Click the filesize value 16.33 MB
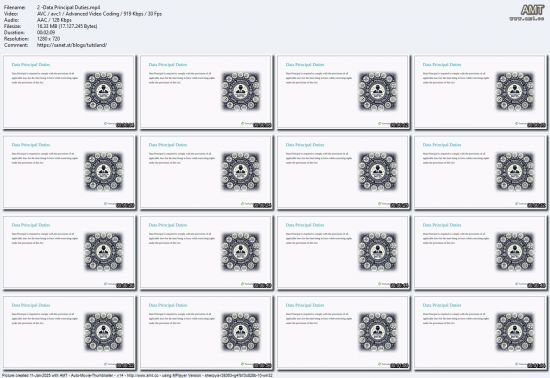550x378 pixels. 67,26
